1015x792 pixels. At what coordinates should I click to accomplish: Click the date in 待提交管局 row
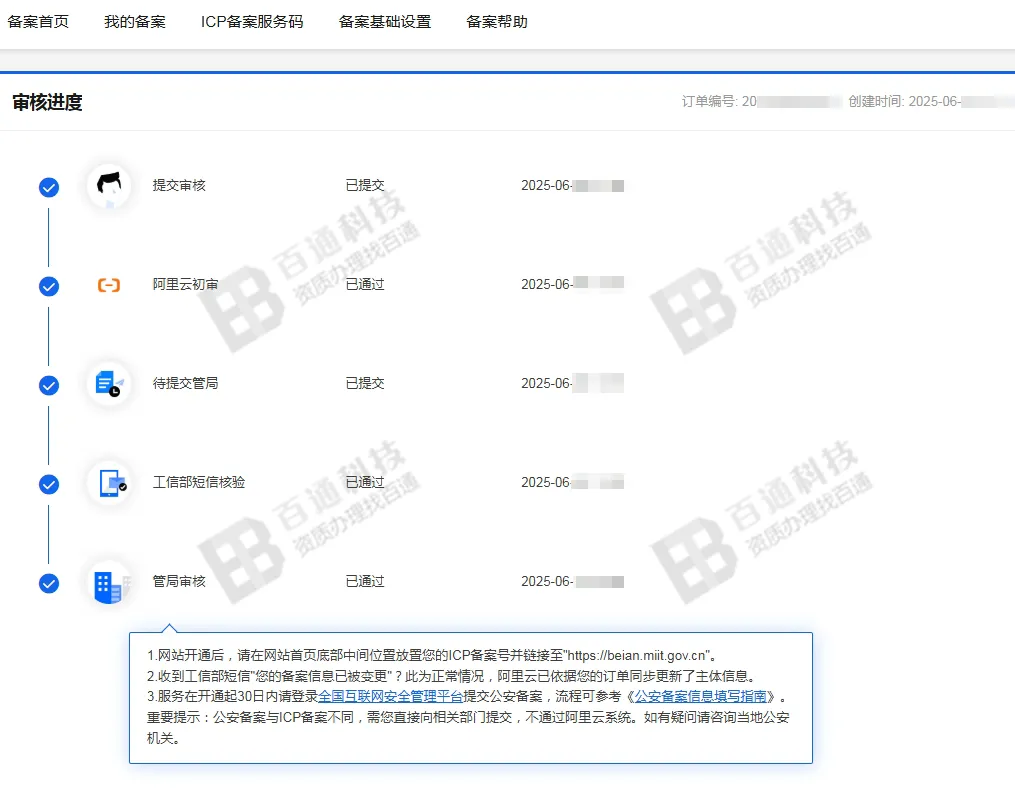coord(572,383)
